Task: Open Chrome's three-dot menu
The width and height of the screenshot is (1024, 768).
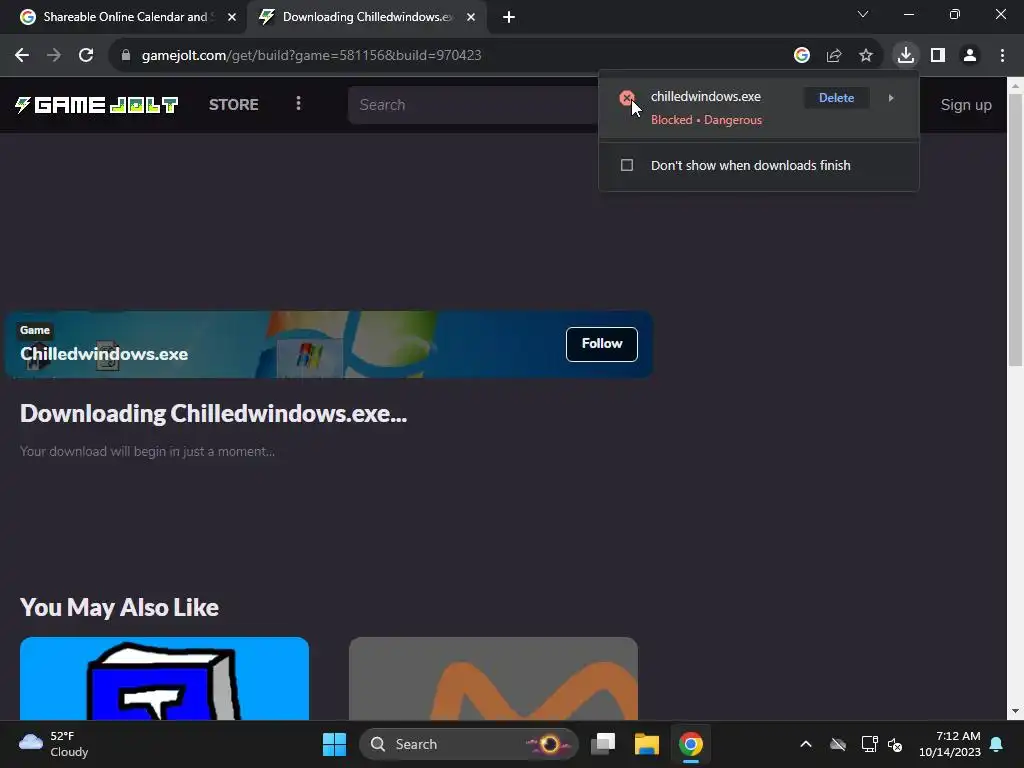Action: click(x=1002, y=56)
